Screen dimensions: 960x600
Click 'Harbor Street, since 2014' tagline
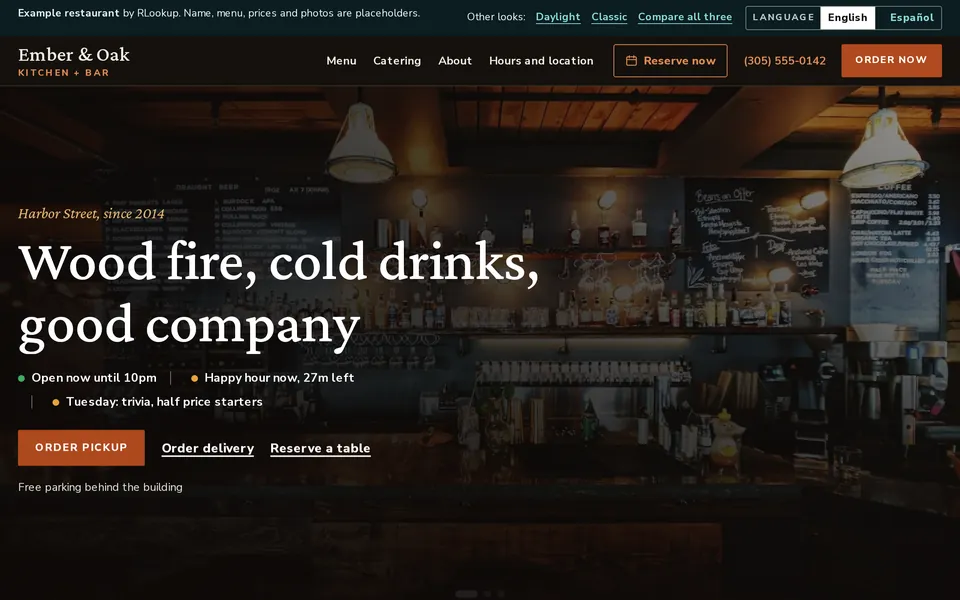coord(91,214)
